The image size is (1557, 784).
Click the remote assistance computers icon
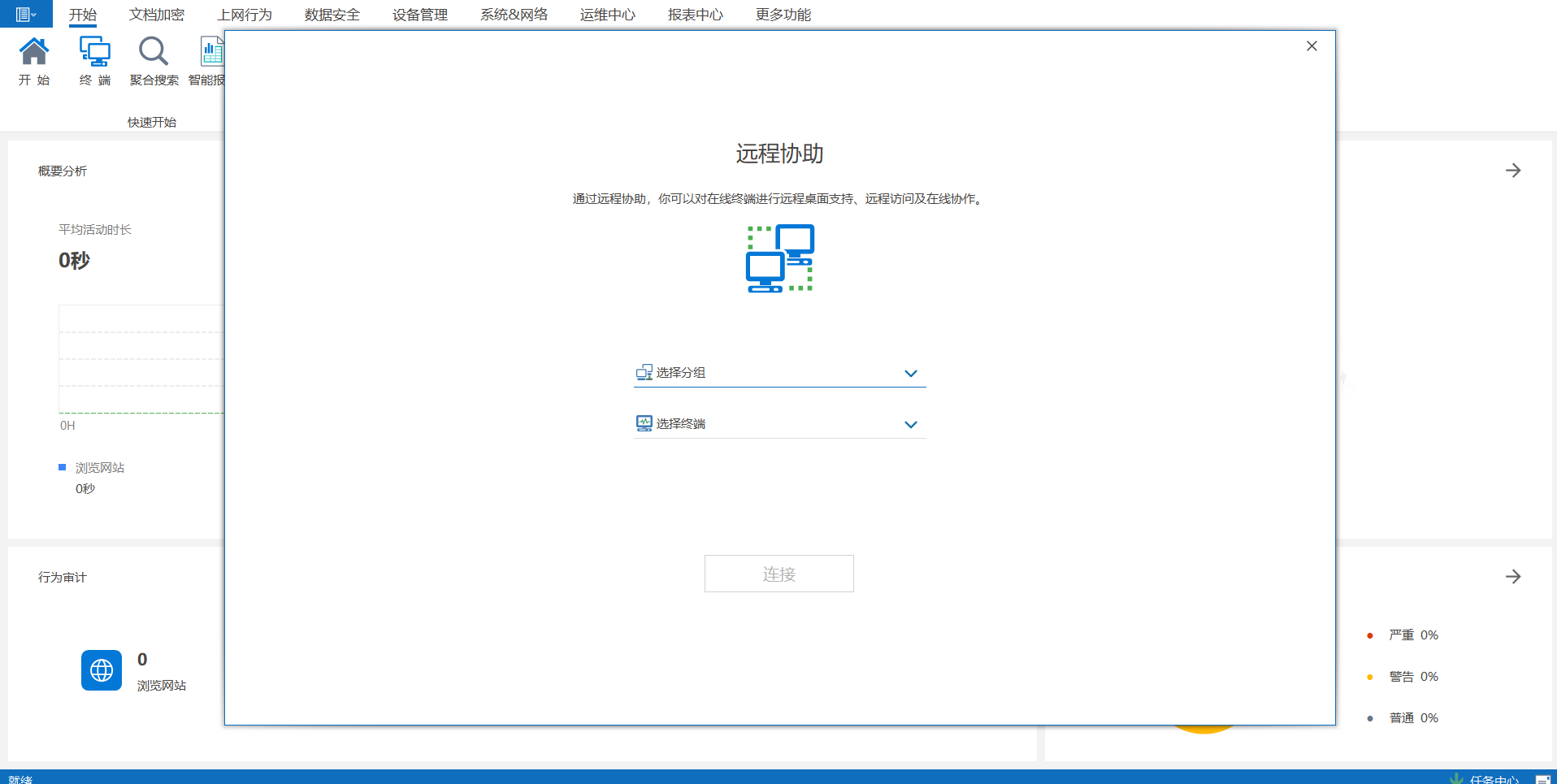[x=780, y=258]
